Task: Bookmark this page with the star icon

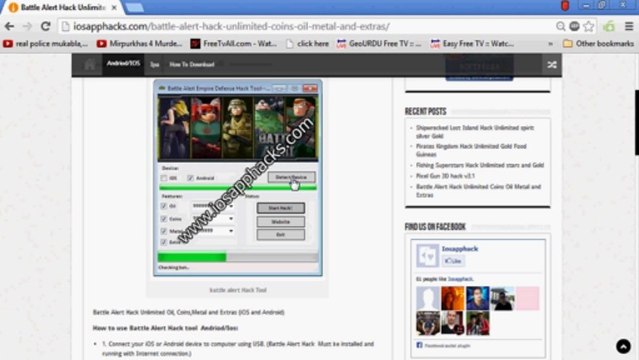Action: [588, 27]
